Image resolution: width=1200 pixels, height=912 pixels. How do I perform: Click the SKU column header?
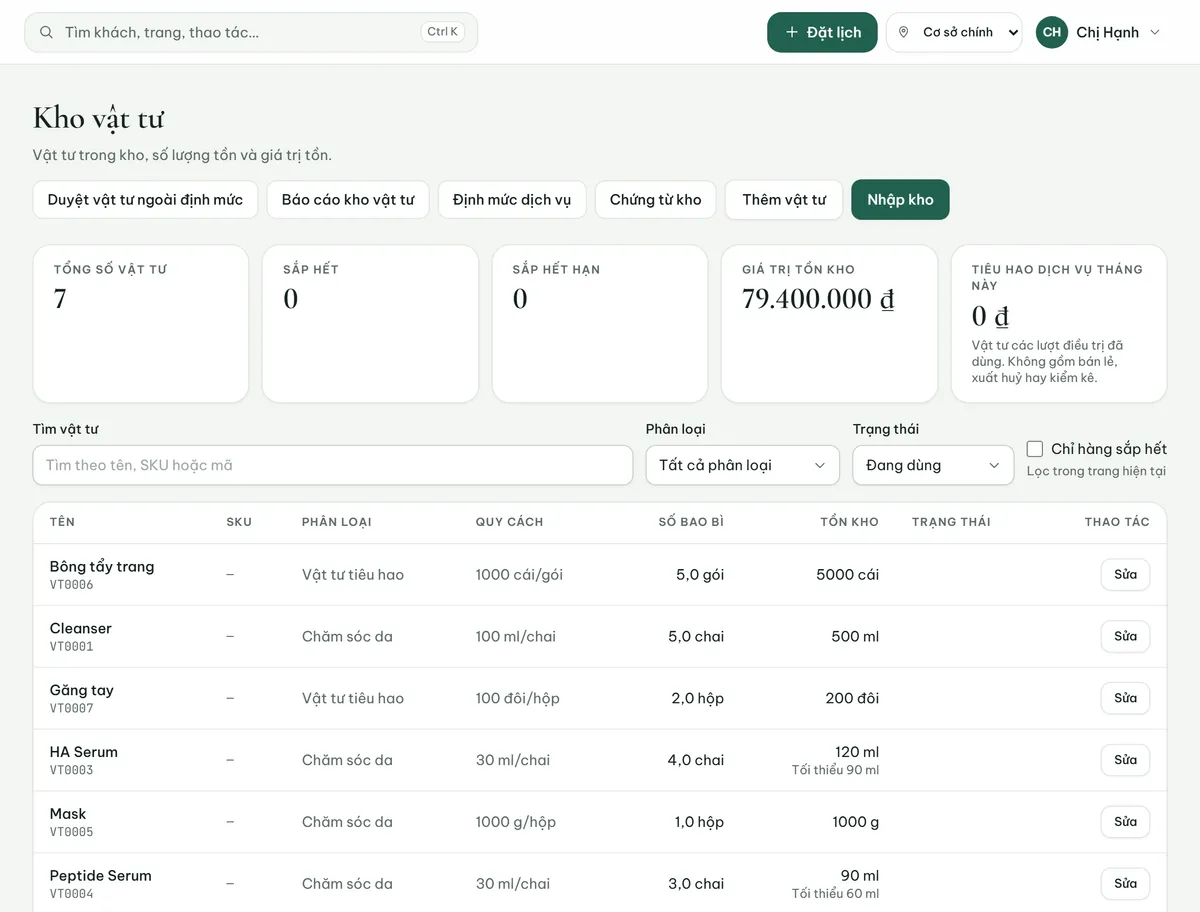[239, 522]
